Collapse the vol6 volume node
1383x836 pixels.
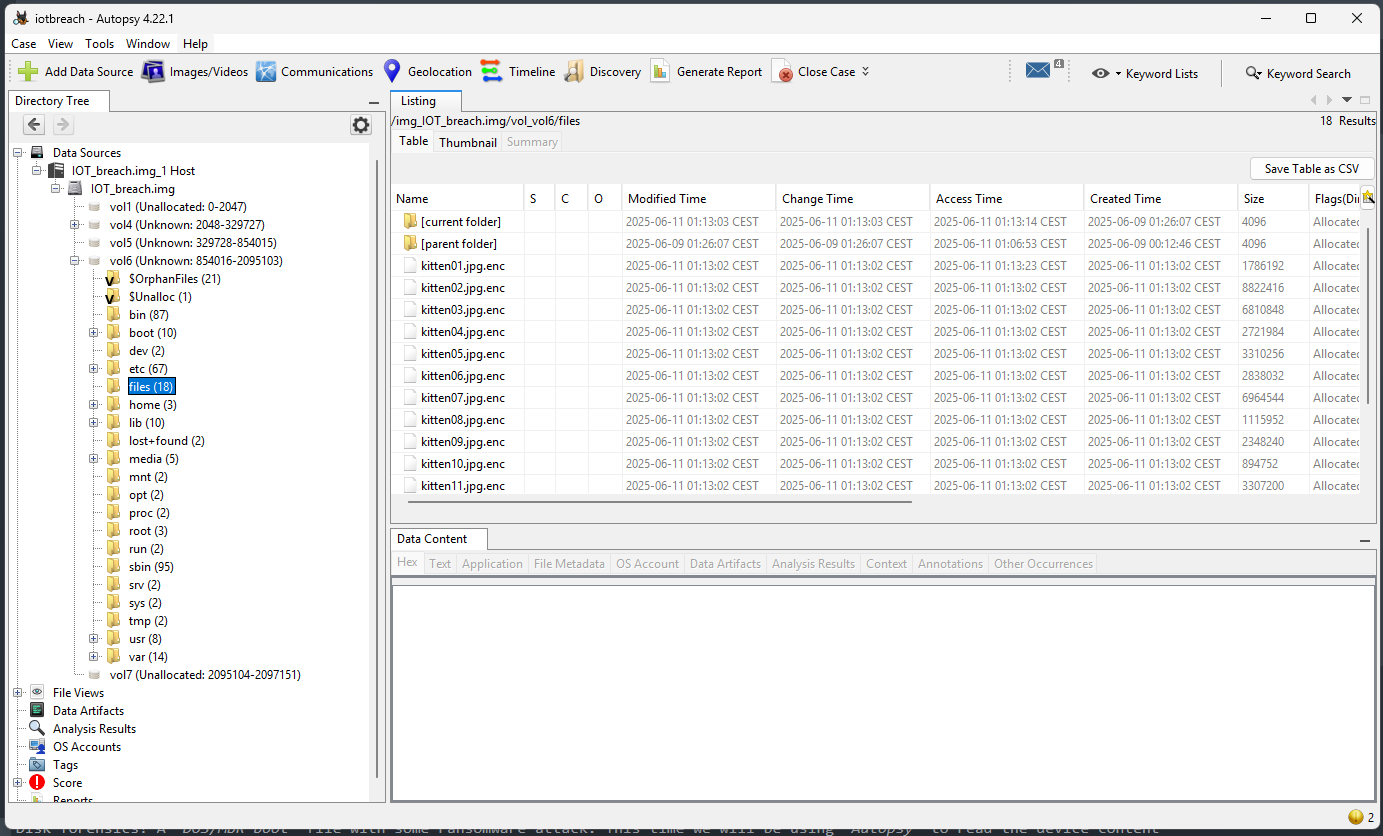pos(75,261)
